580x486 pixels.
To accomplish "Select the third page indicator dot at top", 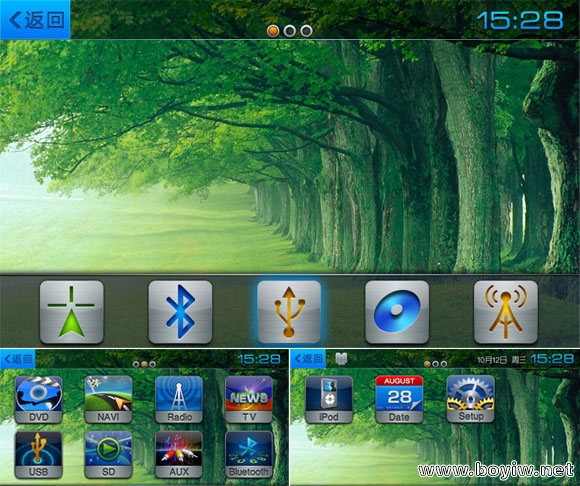I will point(306,31).
